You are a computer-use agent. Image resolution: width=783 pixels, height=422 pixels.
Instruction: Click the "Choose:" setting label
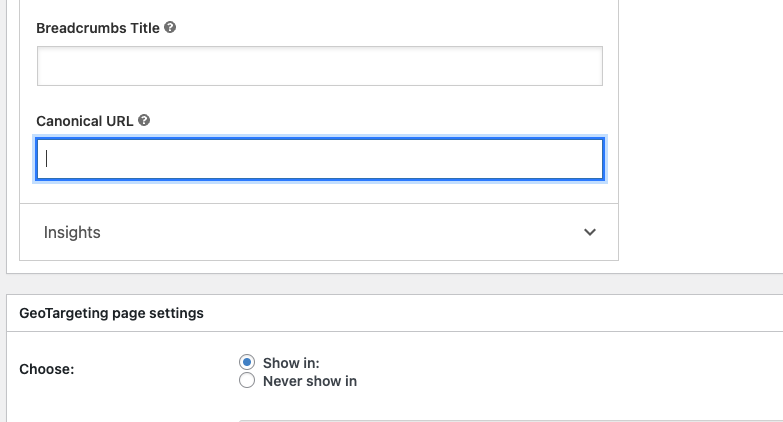click(x=47, y=369)
